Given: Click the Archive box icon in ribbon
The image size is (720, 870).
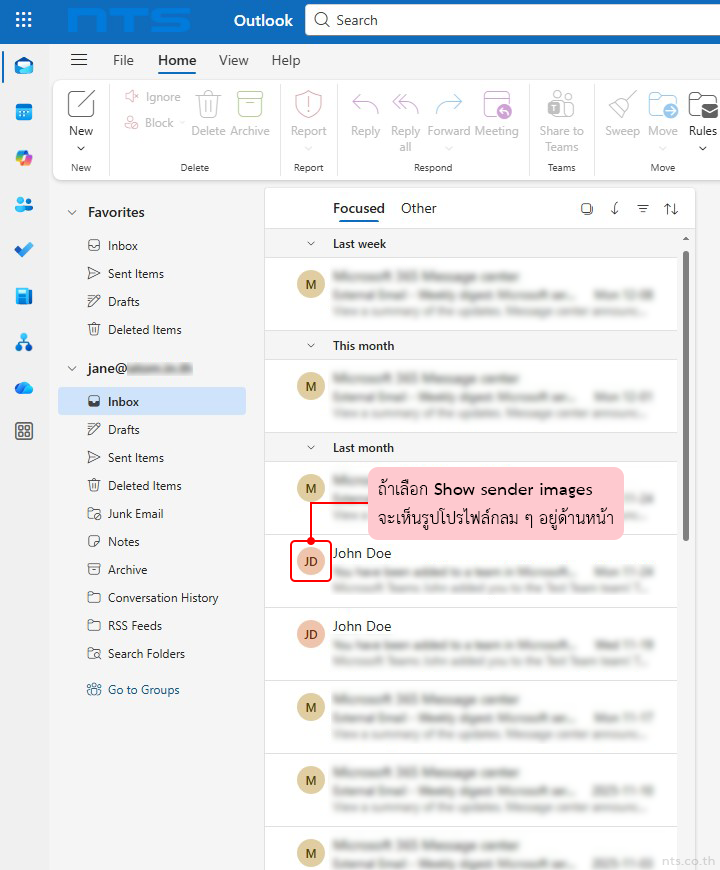Looking at the screenshot, I should click(250, 104).
